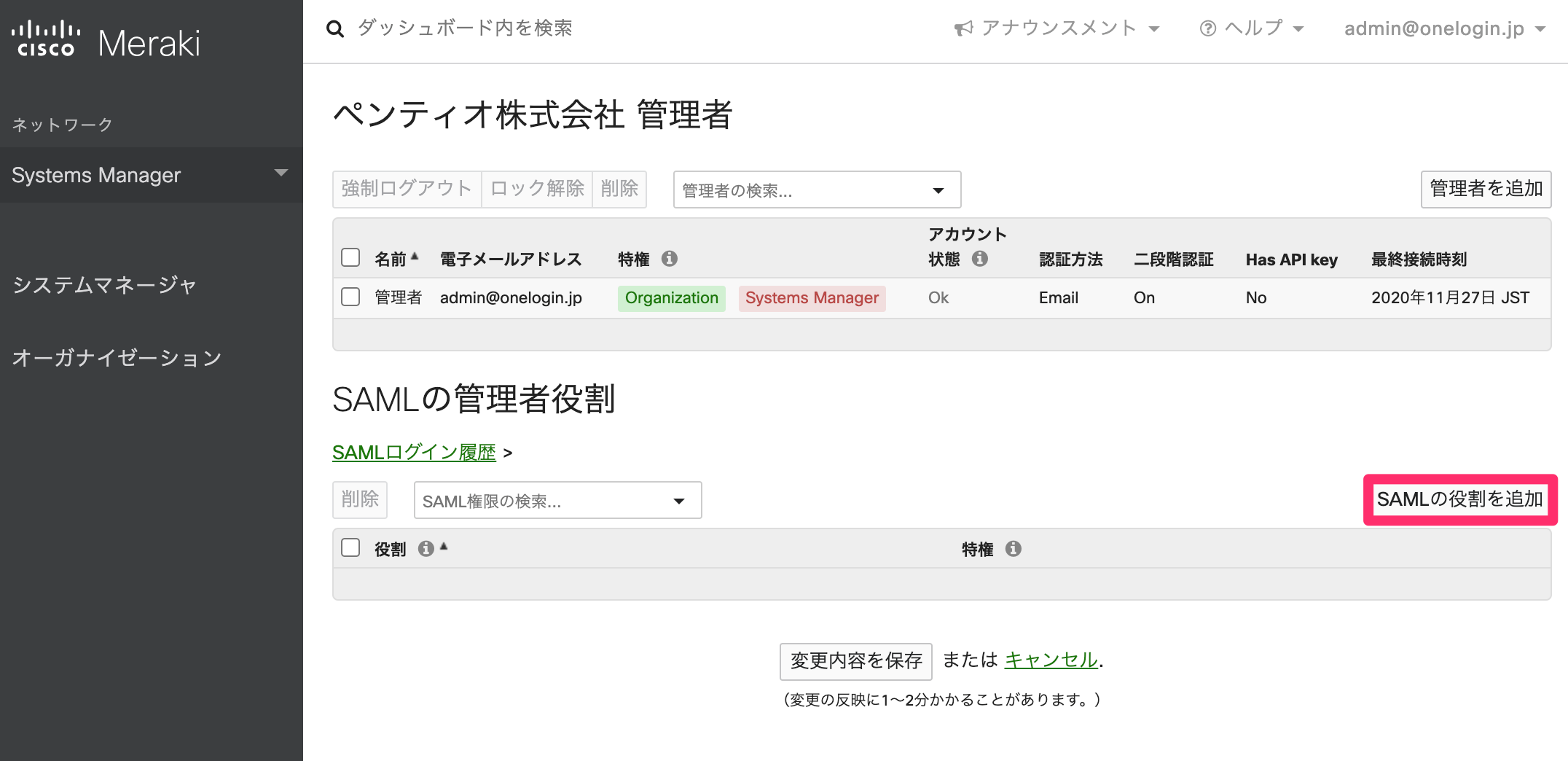This screenshot has height=761, width=1568.
Task: Select all administrators checkbox in header
Action: [350, 257]
